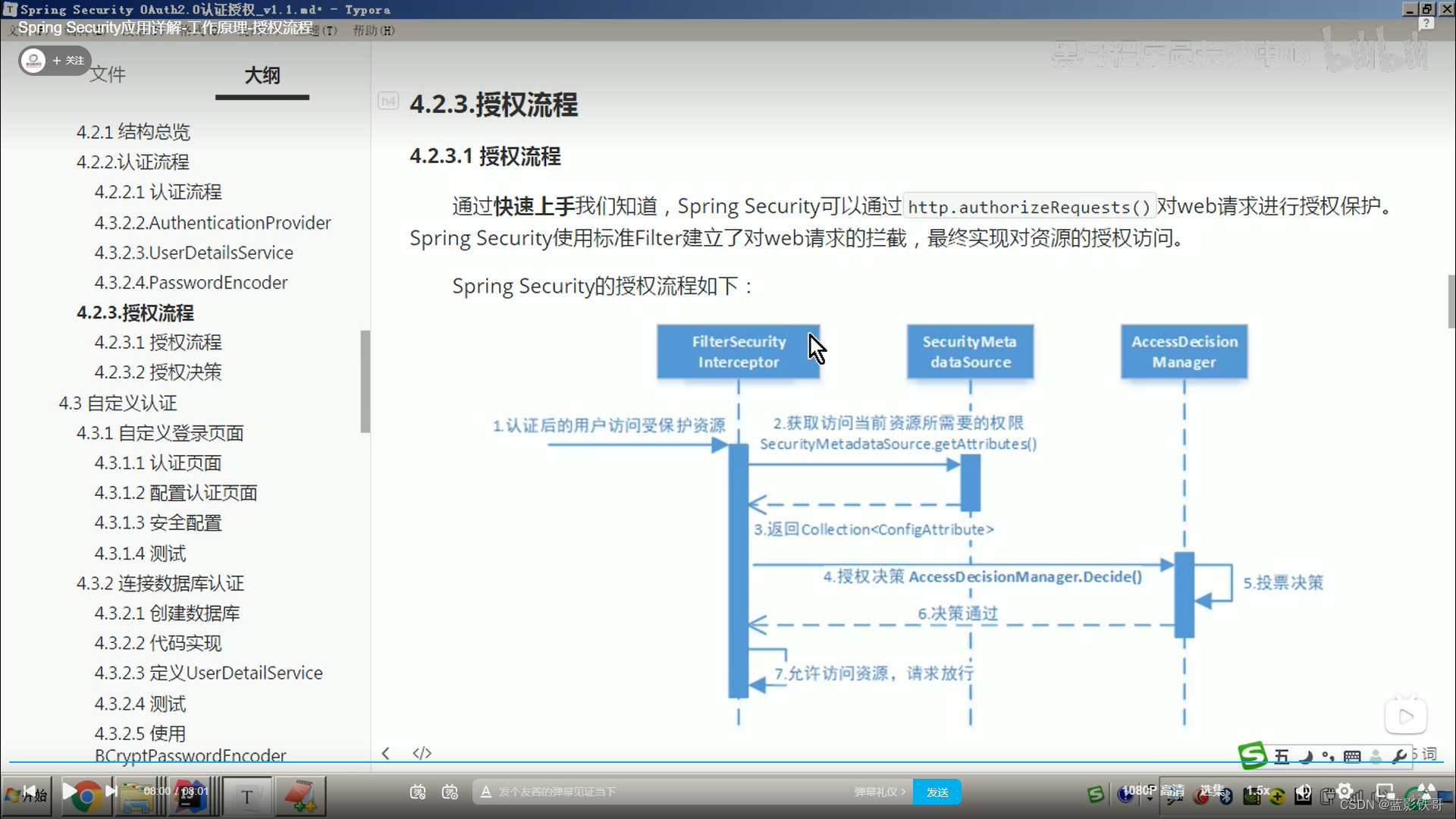This screenshot has width=1456, height=819.
Task: Open outline item 4.3.2.4 测试
Action: [140, 704]
